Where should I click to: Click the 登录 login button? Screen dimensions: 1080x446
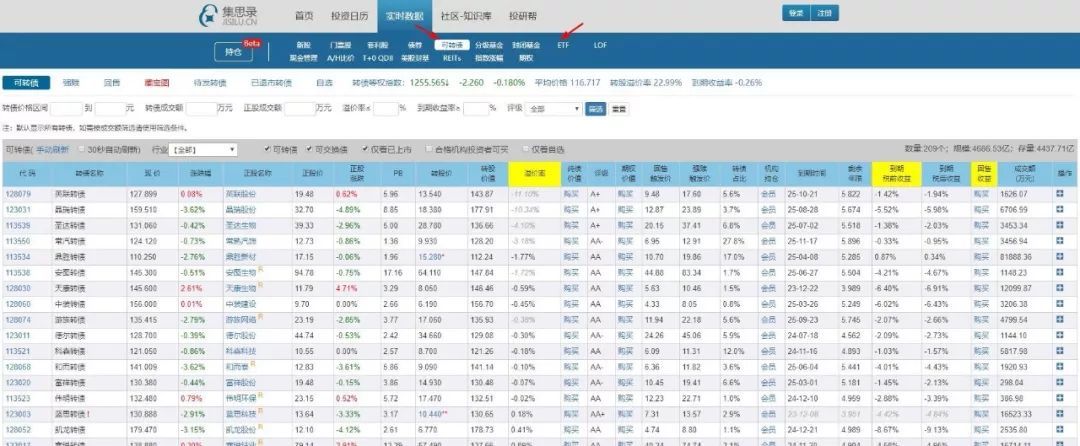(x=796, y=13)
